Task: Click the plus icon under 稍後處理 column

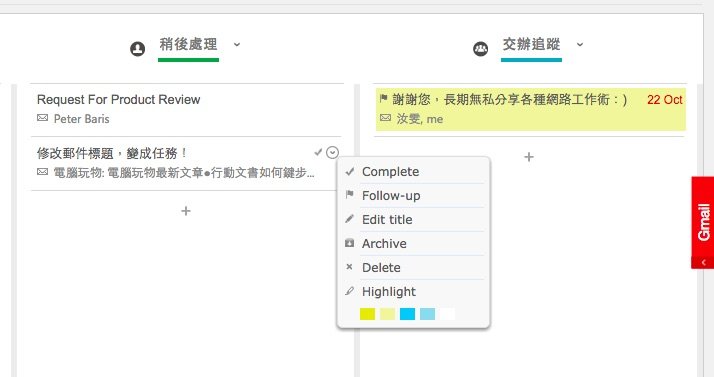Action: tap(186, 211)
